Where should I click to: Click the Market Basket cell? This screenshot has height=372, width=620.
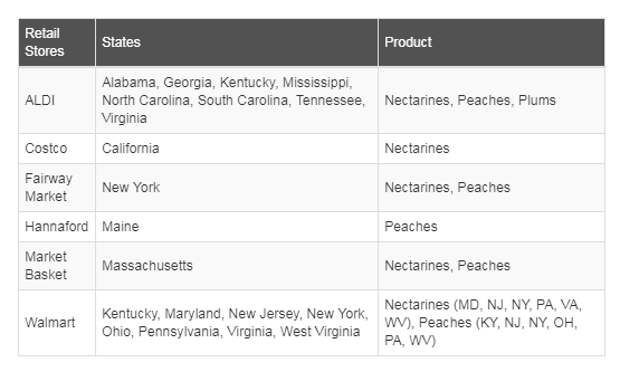(57, 266)
